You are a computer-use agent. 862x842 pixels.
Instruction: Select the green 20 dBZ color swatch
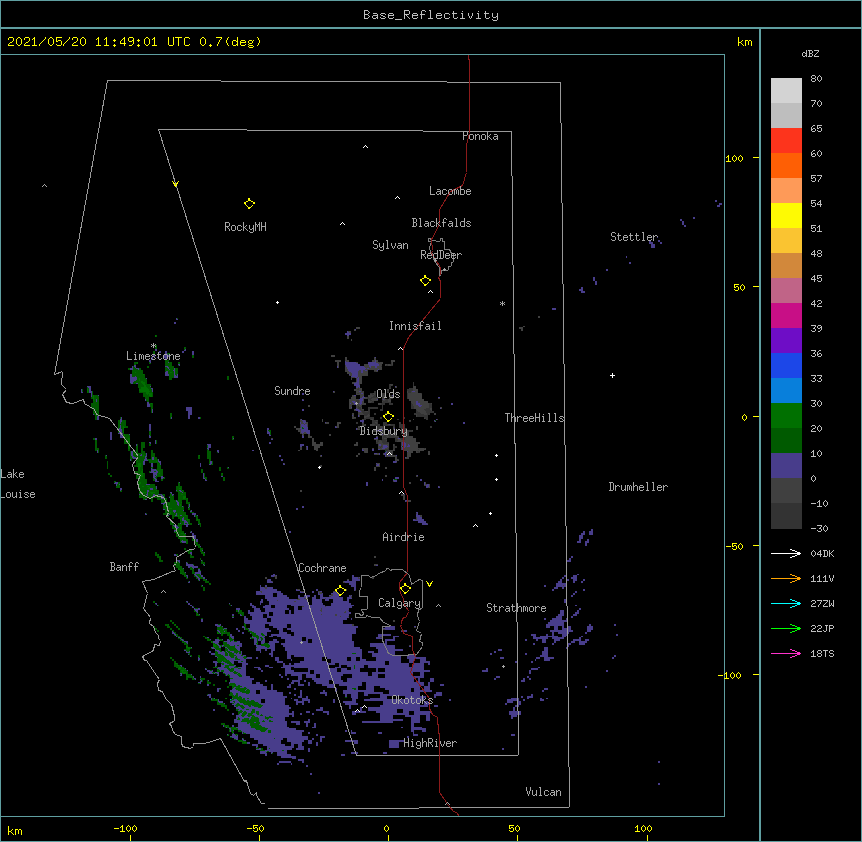(x=786, y=416)
